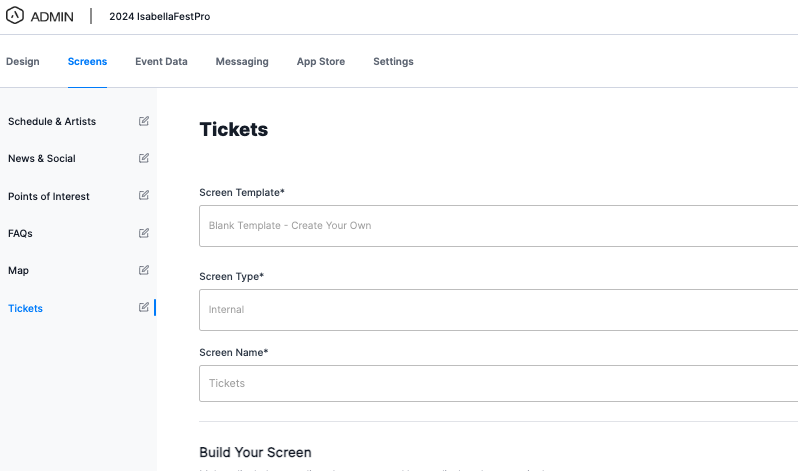Click the Admin logo icon

pyautogui.click(x=14, y=16)
